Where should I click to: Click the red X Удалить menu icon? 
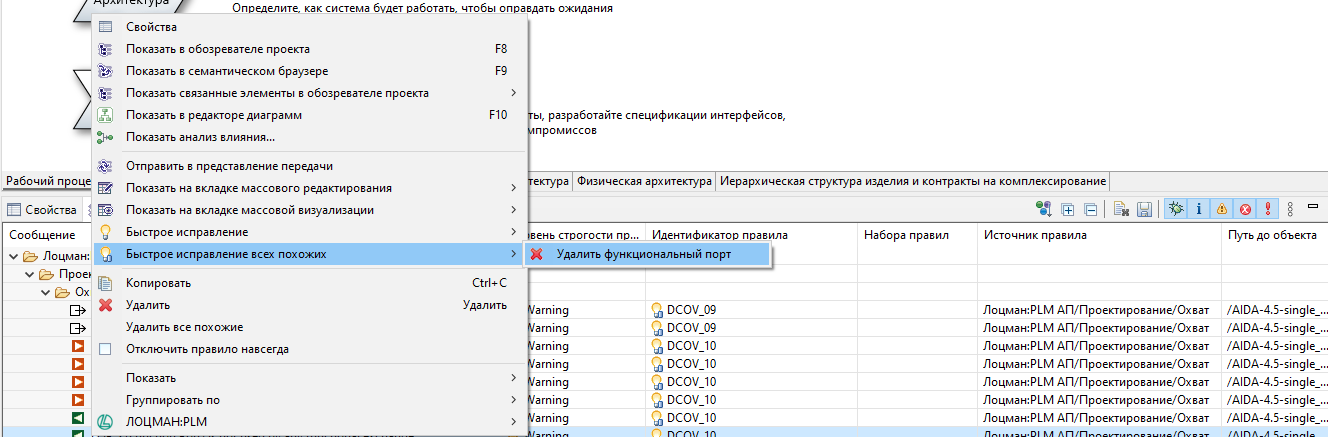106,305
